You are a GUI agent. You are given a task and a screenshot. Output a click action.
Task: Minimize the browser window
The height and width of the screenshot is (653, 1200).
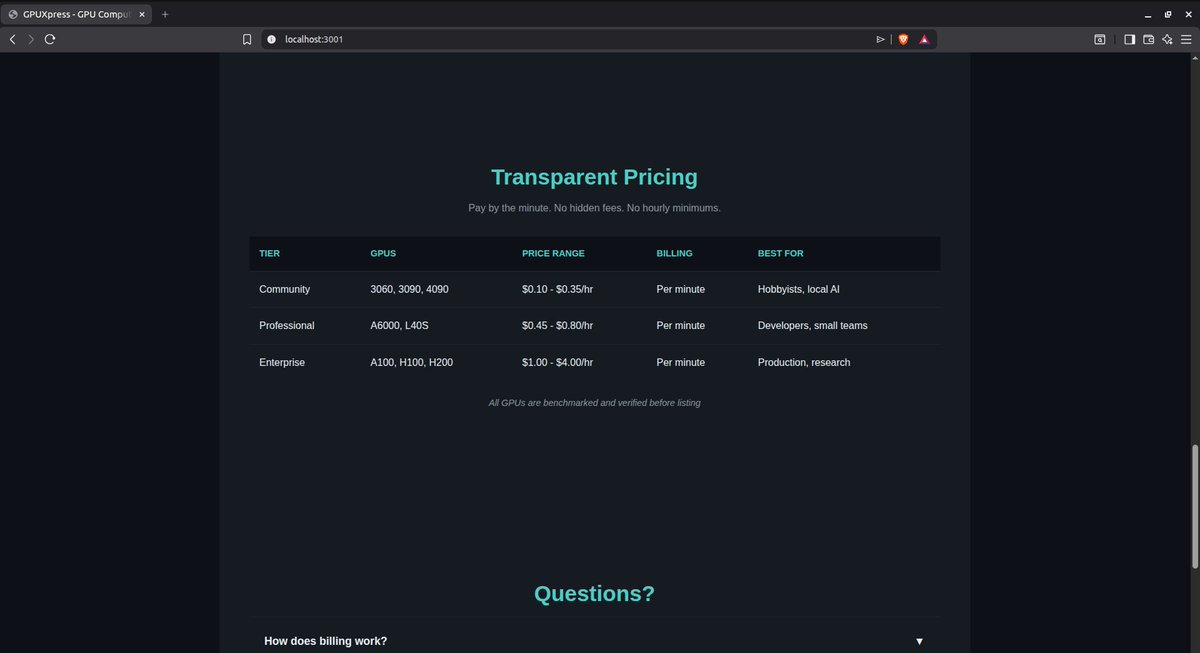1148,14
